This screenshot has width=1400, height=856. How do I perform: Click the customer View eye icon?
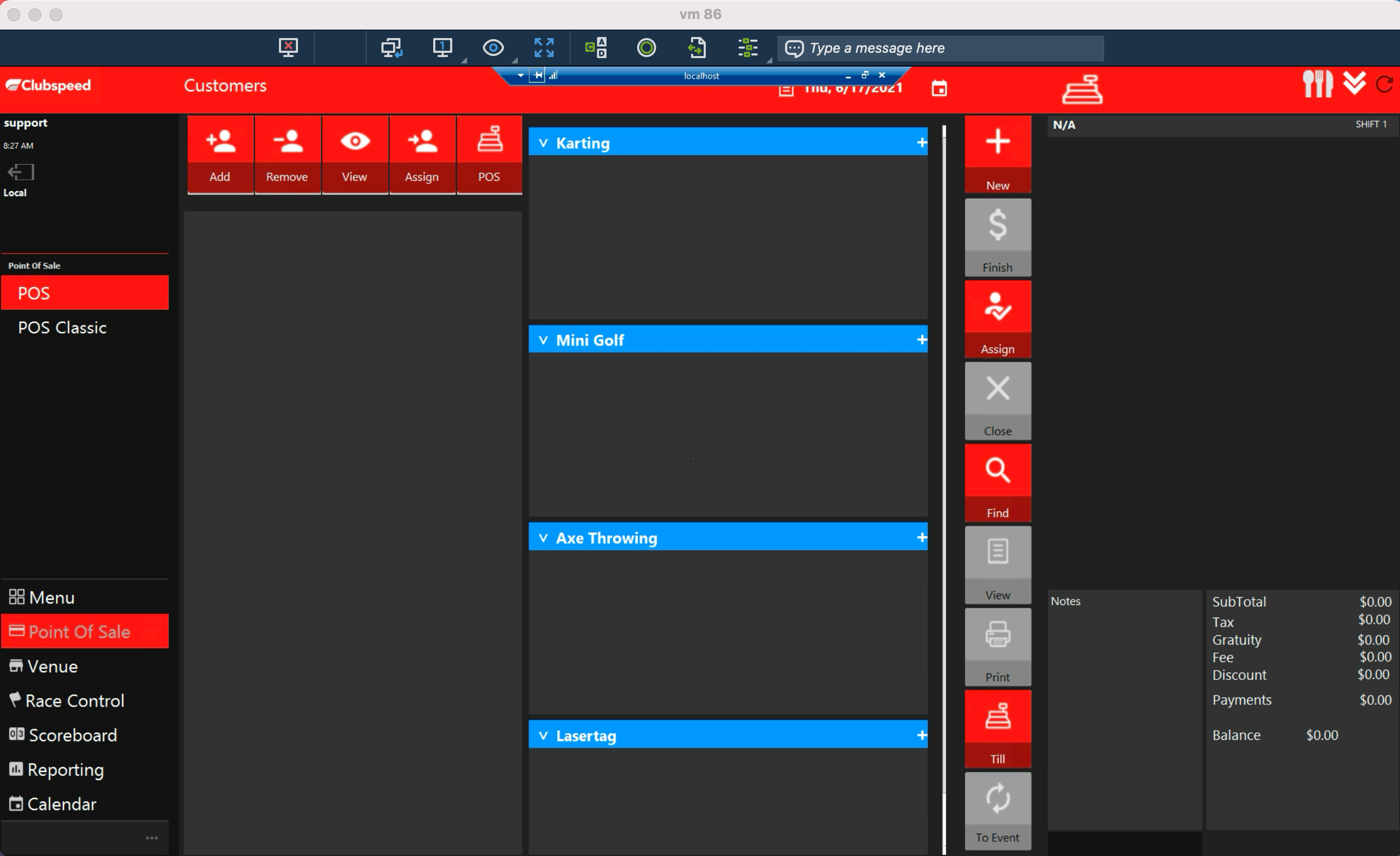tap(354, 142)
